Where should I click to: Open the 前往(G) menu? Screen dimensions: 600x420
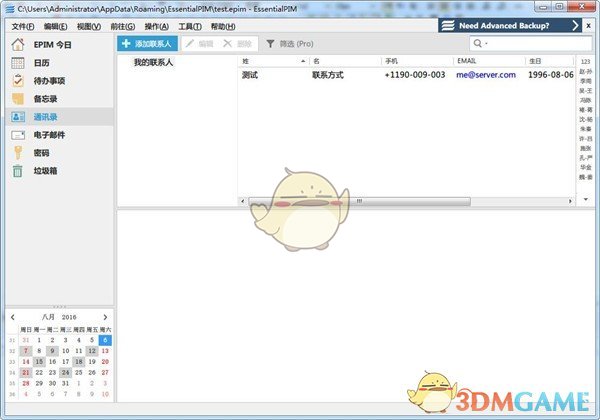point(122,26)
